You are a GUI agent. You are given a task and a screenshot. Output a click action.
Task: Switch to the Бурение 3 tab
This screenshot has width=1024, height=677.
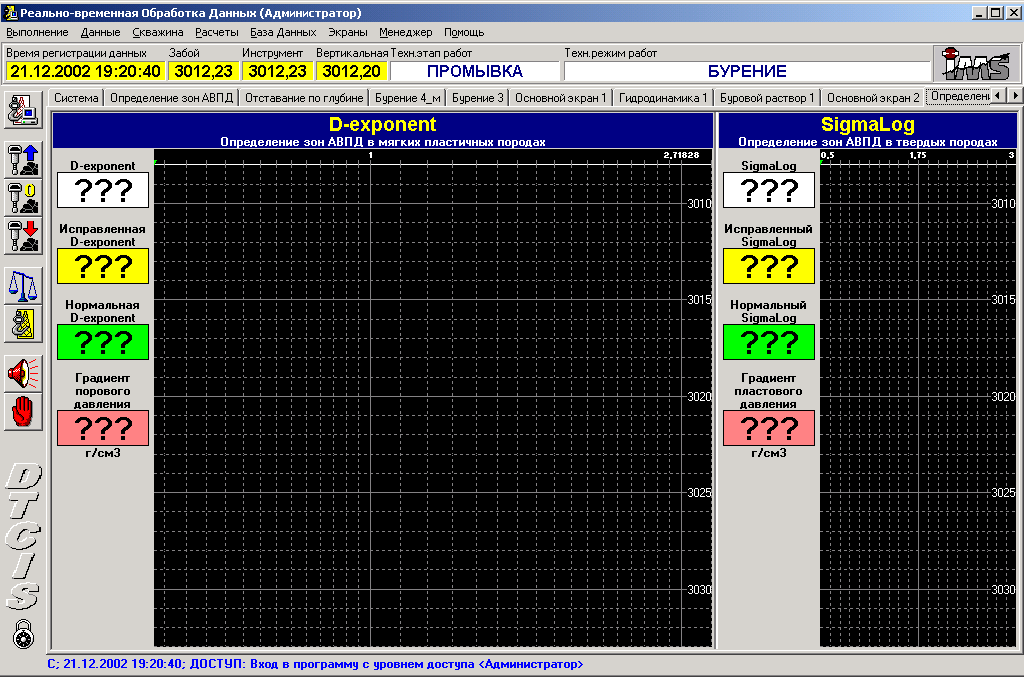coord(477,98)
